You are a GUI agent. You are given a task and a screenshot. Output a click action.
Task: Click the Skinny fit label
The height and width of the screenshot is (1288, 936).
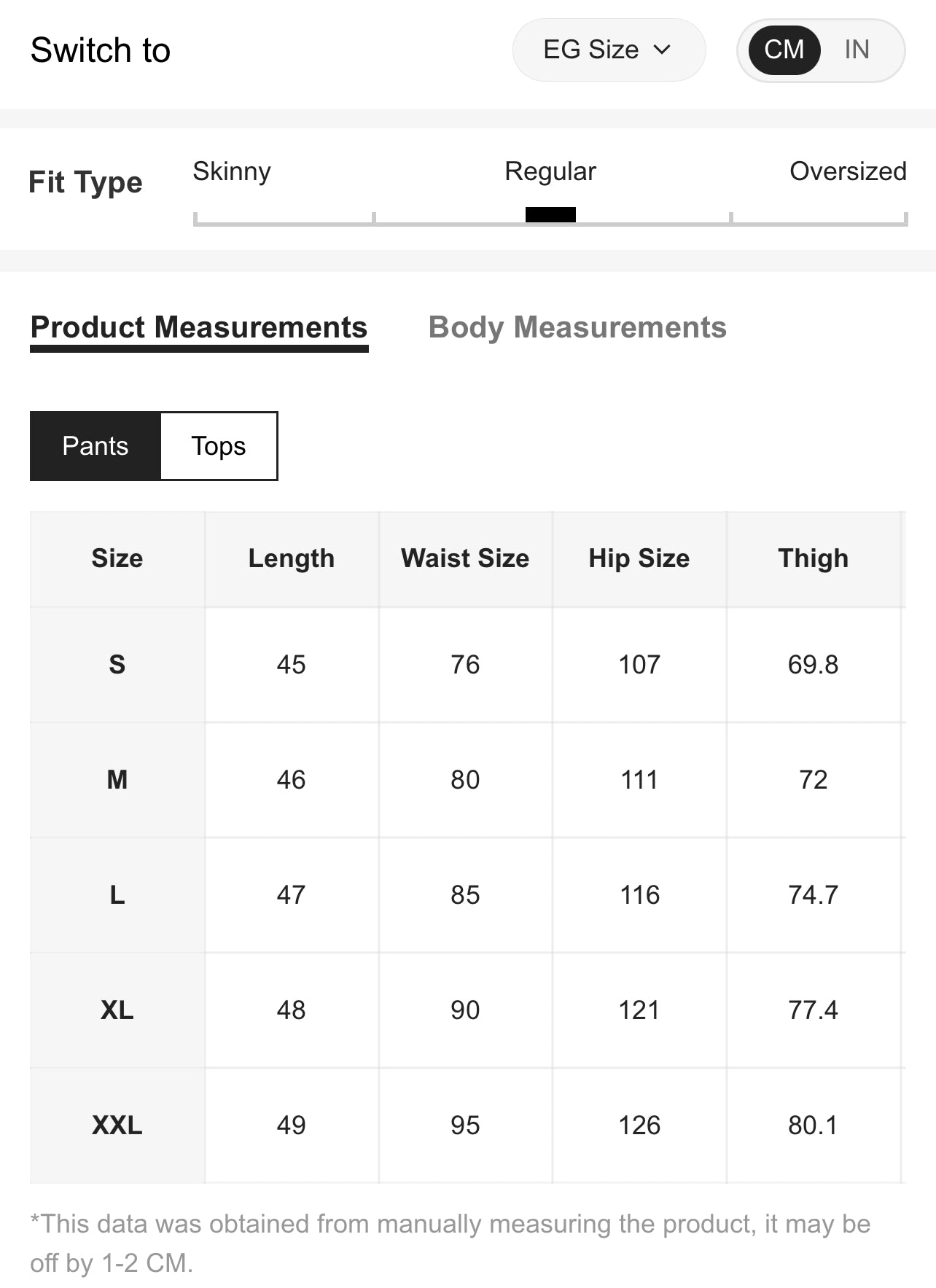232,171
